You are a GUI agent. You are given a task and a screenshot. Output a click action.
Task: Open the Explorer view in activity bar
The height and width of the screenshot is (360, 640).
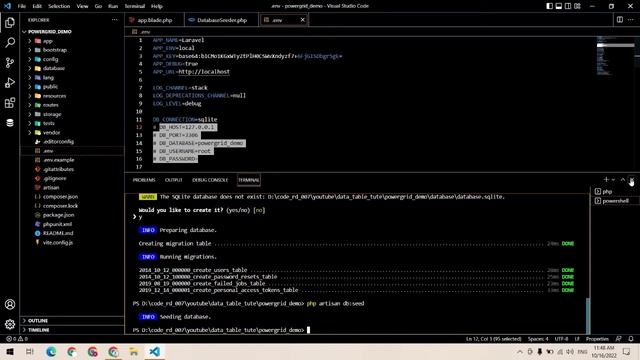[x=10, y=22]
